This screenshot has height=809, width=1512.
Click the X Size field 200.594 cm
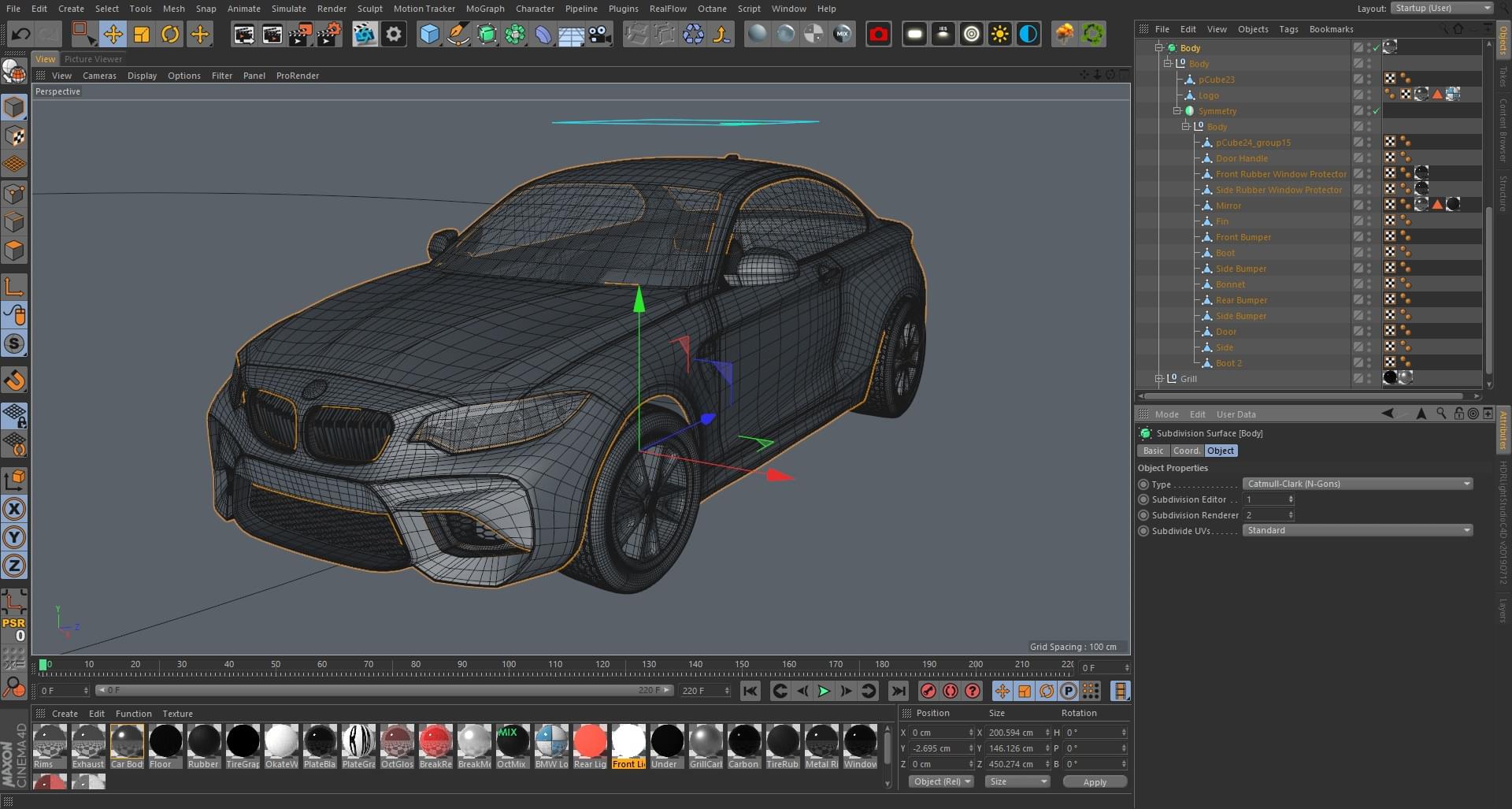click(1016, 733)
